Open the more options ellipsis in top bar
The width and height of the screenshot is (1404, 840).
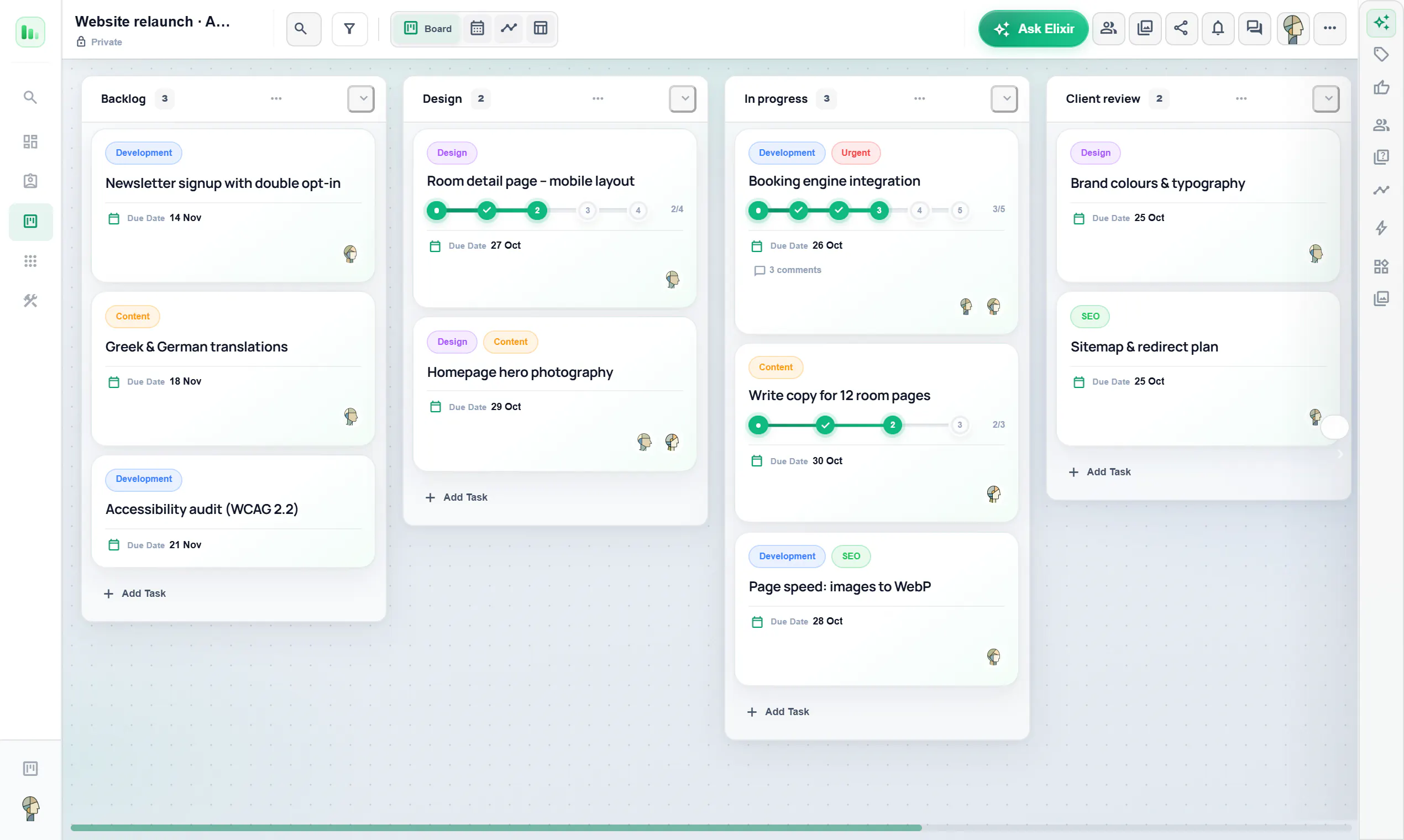coord(1330,28)
